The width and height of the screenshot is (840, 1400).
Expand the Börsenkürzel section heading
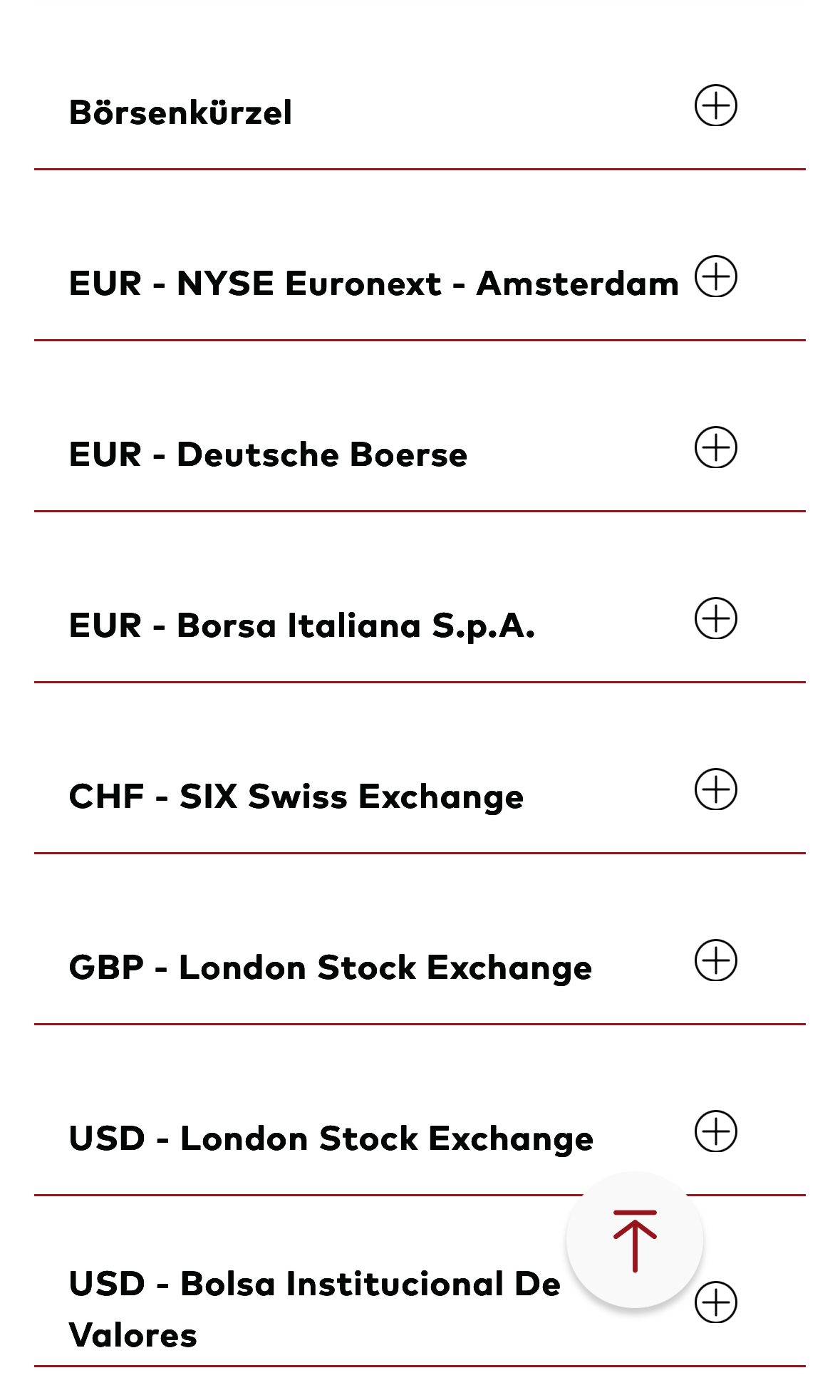coord(180,113)
